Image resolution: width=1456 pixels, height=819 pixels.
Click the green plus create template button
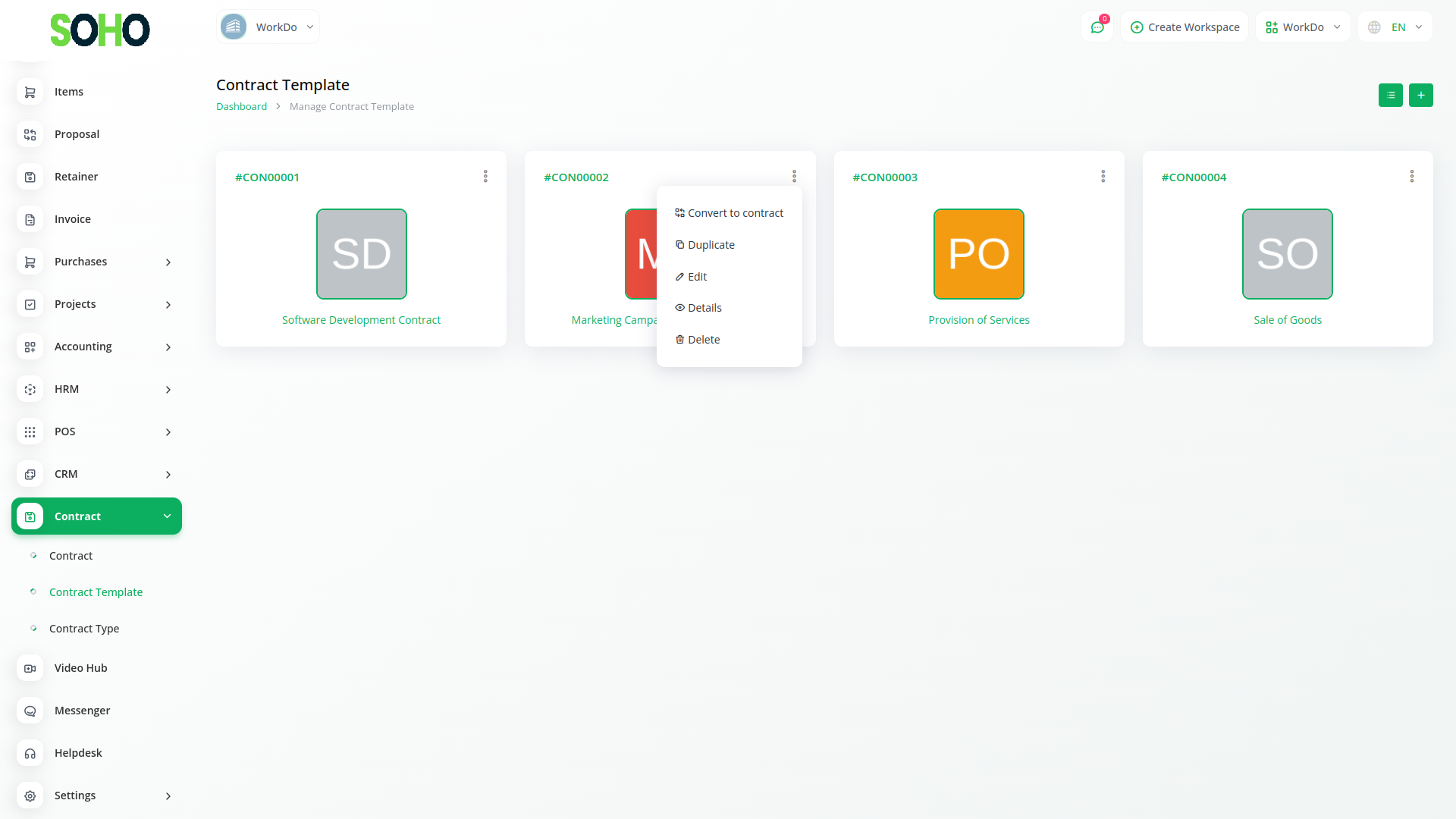point(1420,95)
